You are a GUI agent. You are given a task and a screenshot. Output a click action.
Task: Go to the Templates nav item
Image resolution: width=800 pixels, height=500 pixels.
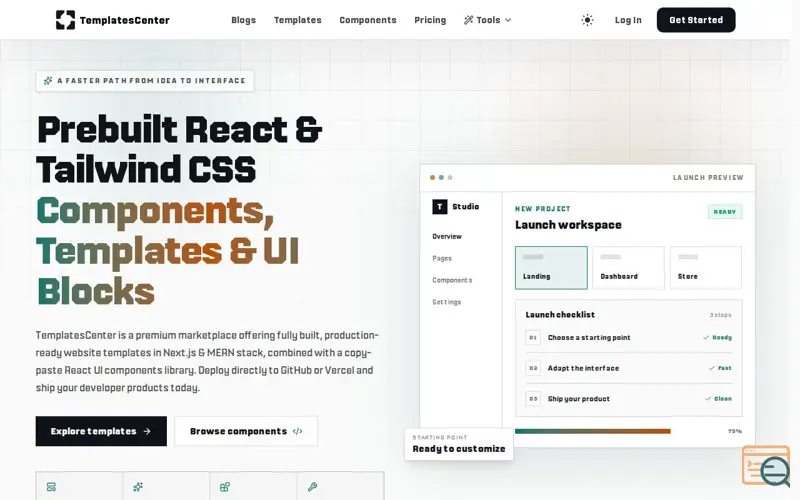[297, 20]
